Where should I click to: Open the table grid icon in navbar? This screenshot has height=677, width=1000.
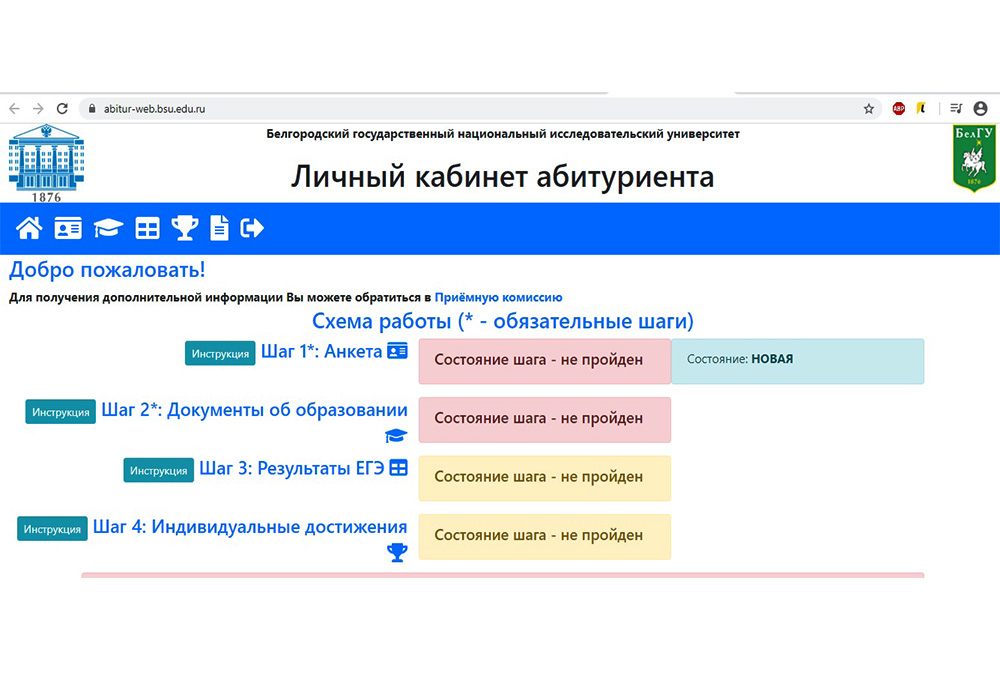click(147, 229)
